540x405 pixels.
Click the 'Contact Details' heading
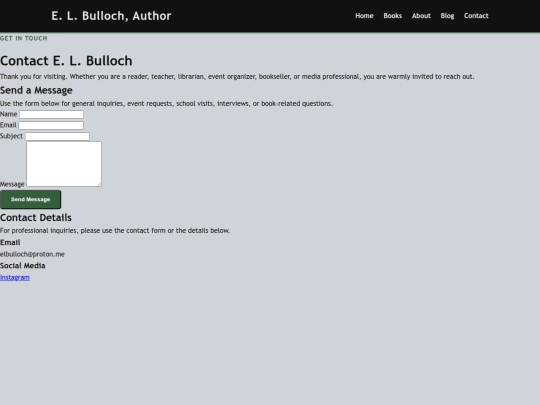[x=36, y=218]
